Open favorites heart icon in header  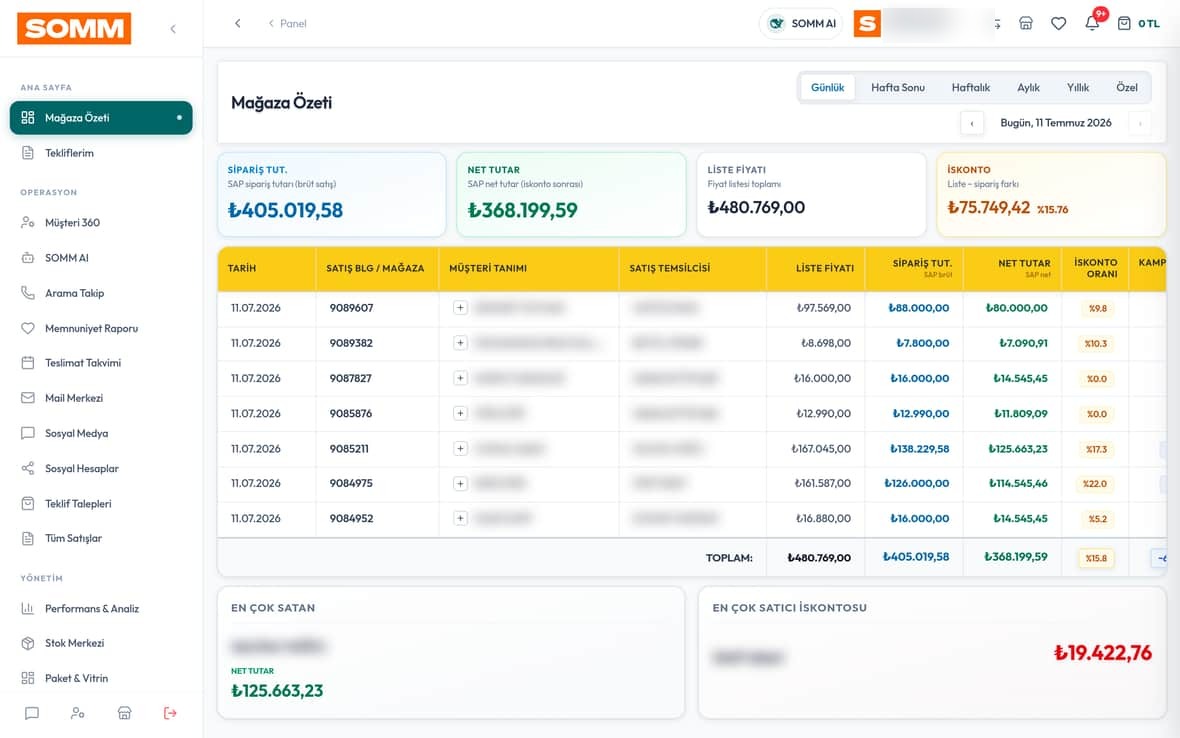(1058, 23)
